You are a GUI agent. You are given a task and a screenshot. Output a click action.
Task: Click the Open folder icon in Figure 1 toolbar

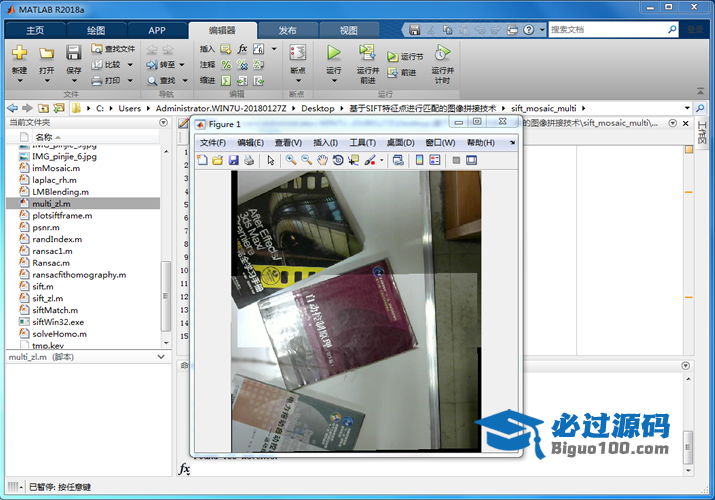pos(218,160)
